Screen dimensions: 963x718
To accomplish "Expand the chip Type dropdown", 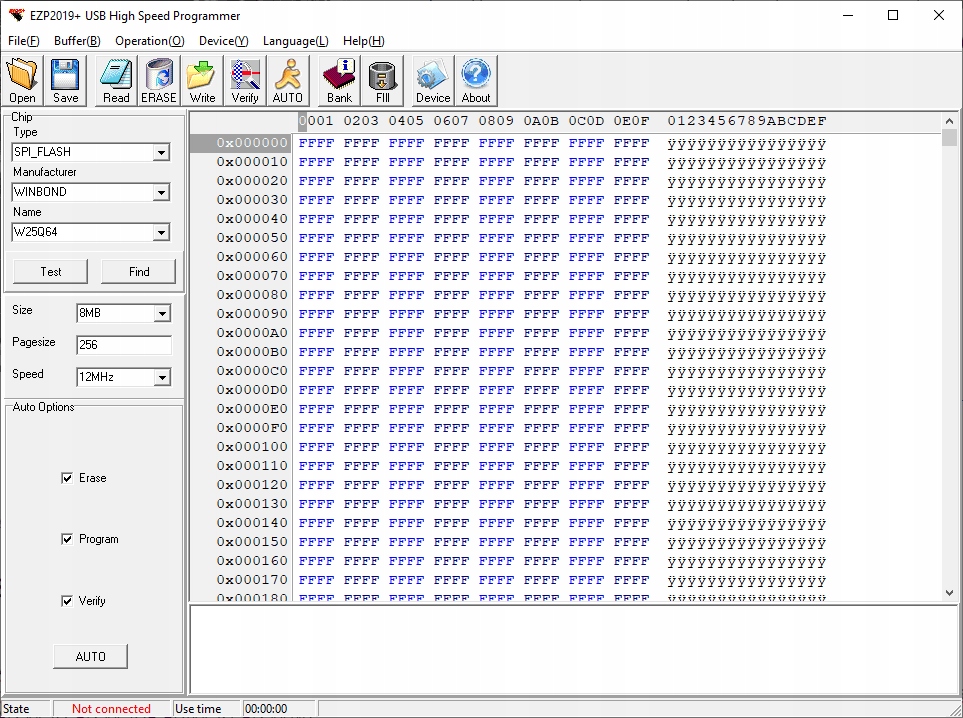I will coord(161,153).
